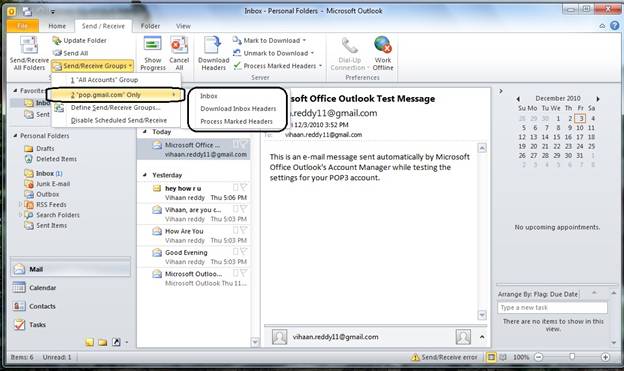Click Shortcuts icon in navigation bar
Screen dimensions: 624x371
pyautogui.click(x=116, y=342)
